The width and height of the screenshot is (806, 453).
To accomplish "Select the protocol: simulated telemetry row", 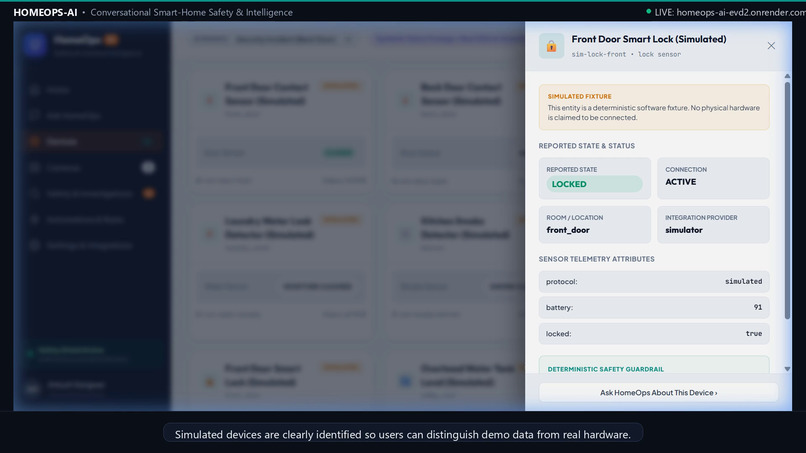I will point(654,282).
